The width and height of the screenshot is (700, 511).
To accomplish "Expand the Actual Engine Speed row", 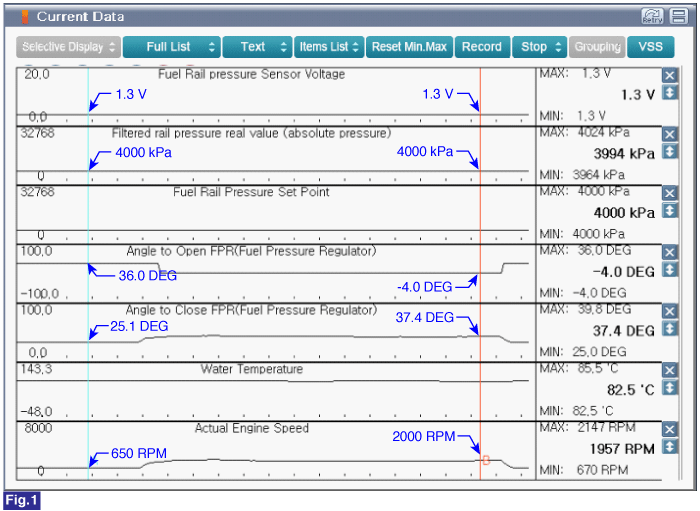I will [669, 446].
